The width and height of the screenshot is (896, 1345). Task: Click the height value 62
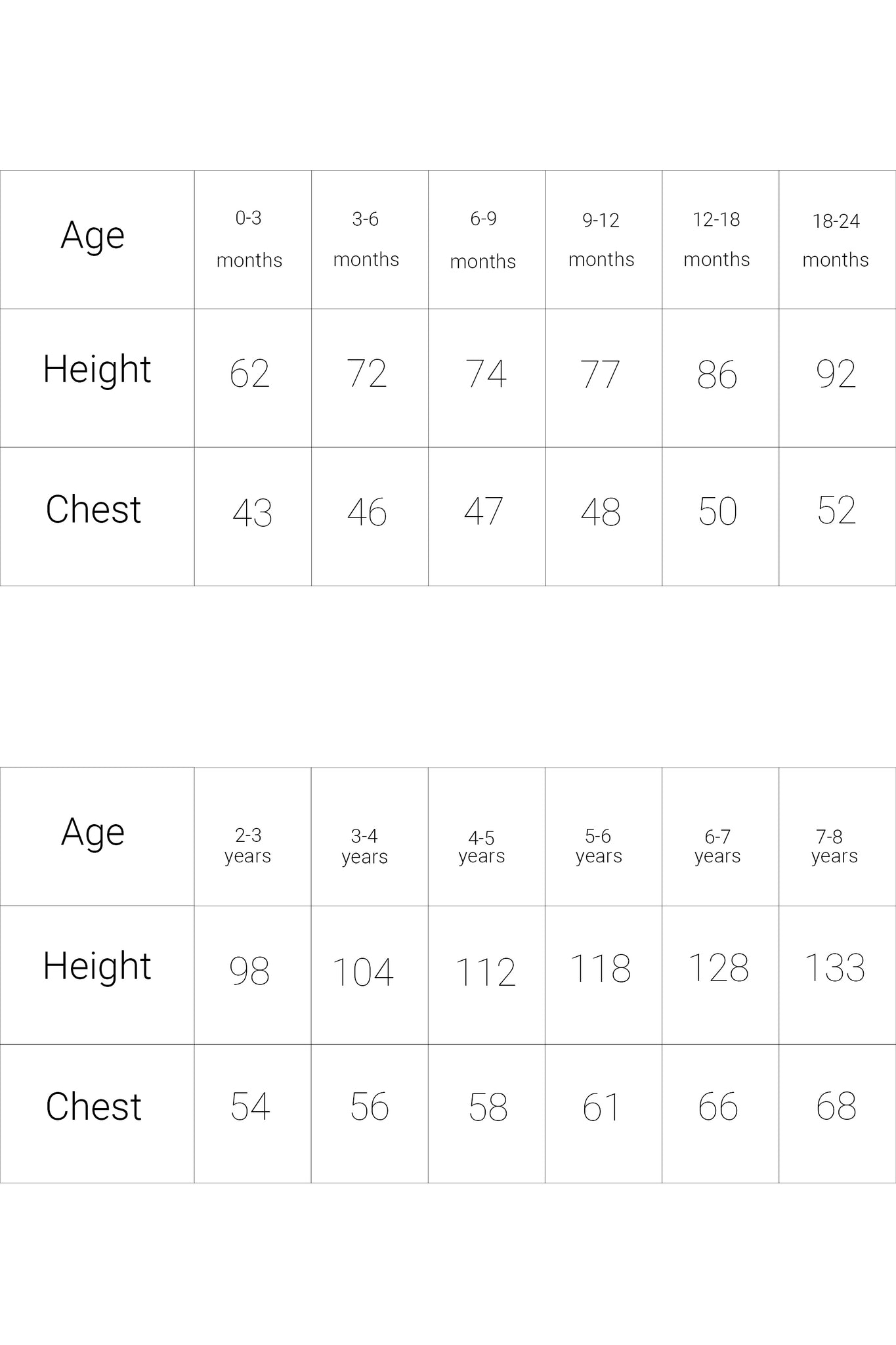tap(249, 374)
